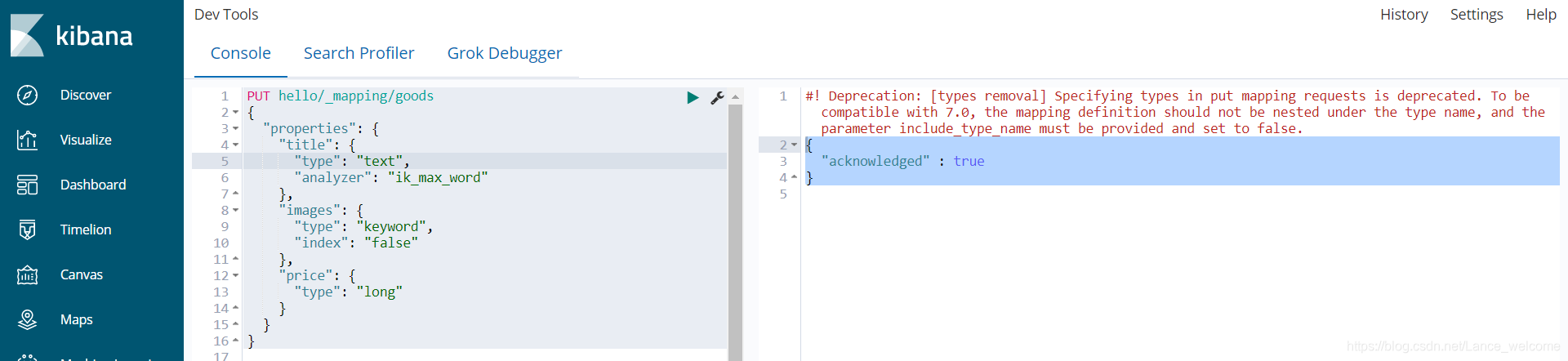Collapse response fold at output line 2
This screenshot has height=361, width=1568.
pos(794,145)
